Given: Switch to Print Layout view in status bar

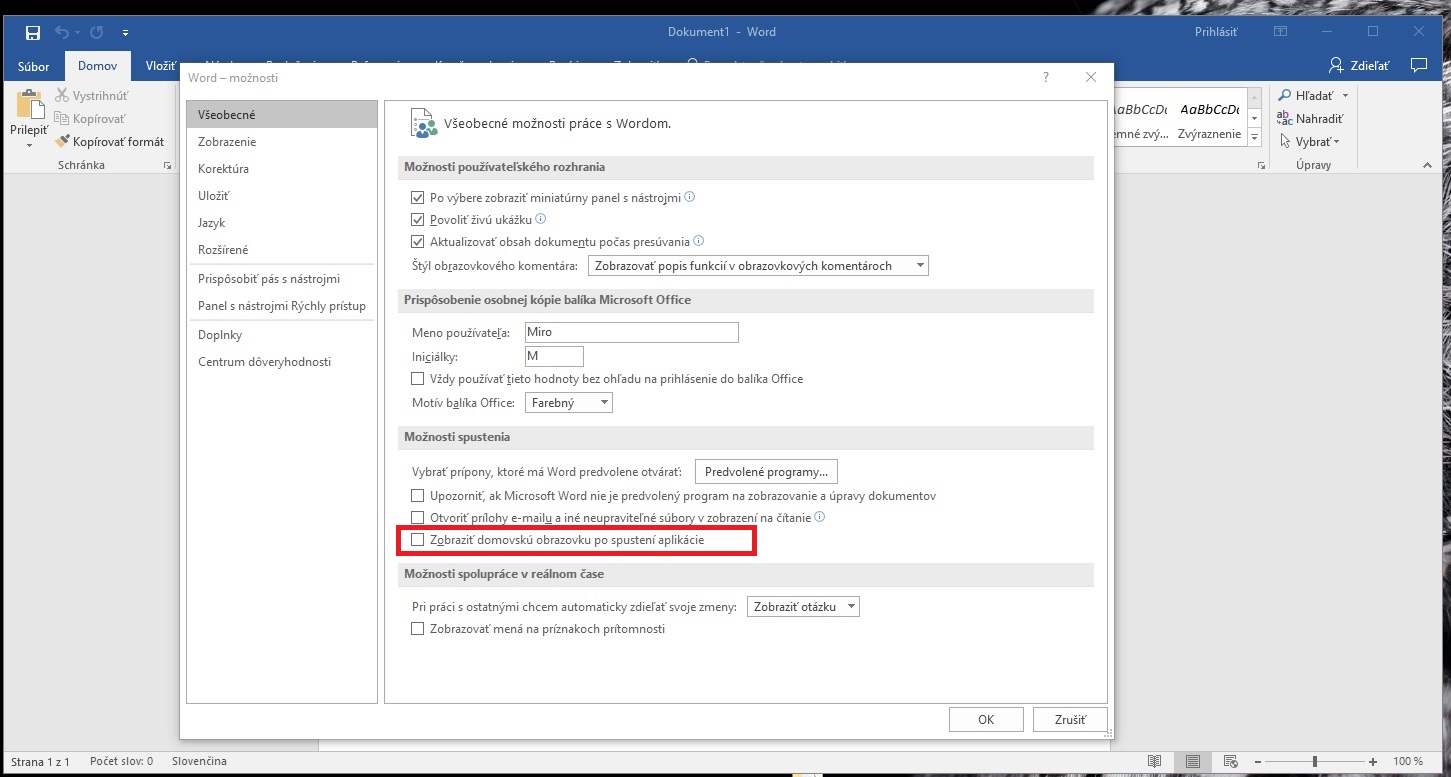Looking at the screenshot, I should tap(1193, 762).
